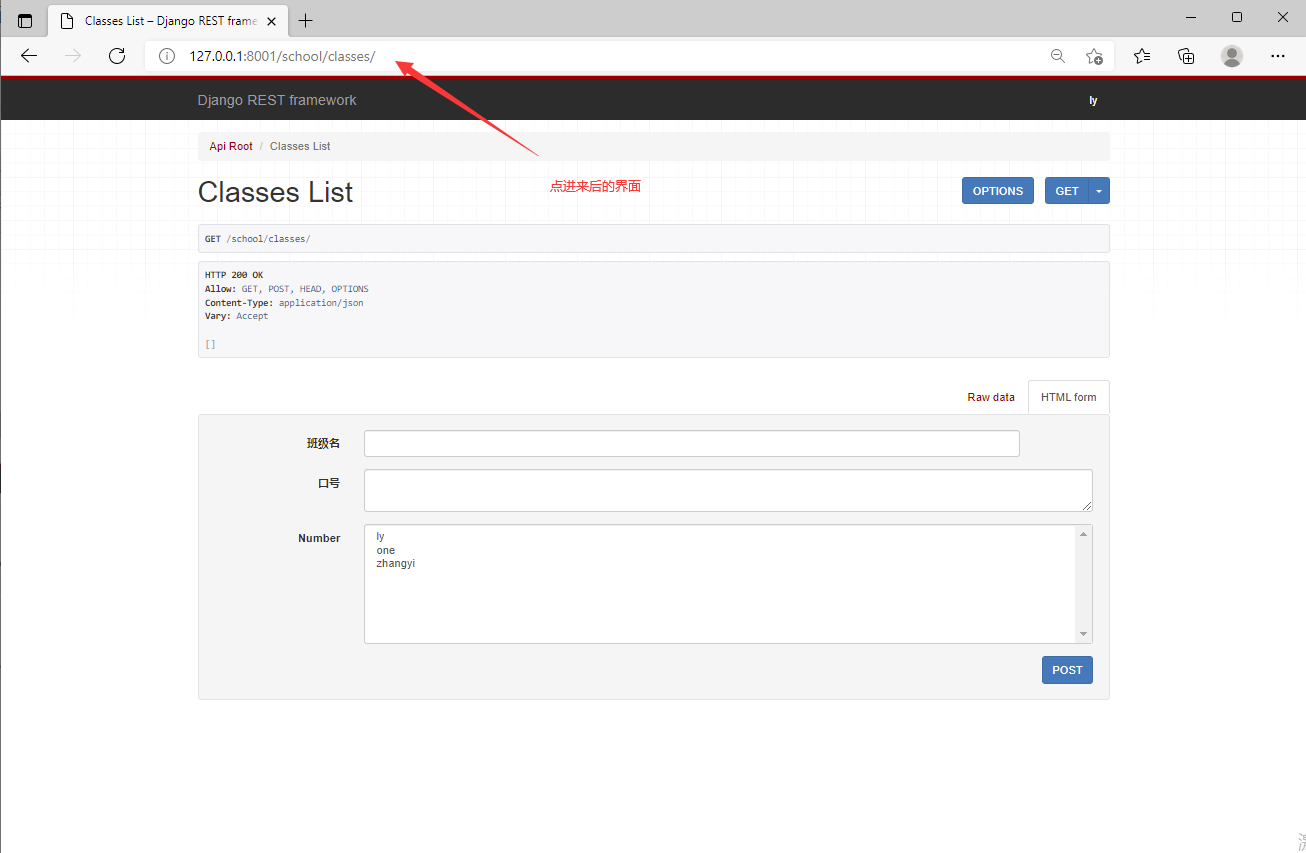The image size is (1306, 853).
Task: Focus the 口号 text area
Action: click(728, 490)
